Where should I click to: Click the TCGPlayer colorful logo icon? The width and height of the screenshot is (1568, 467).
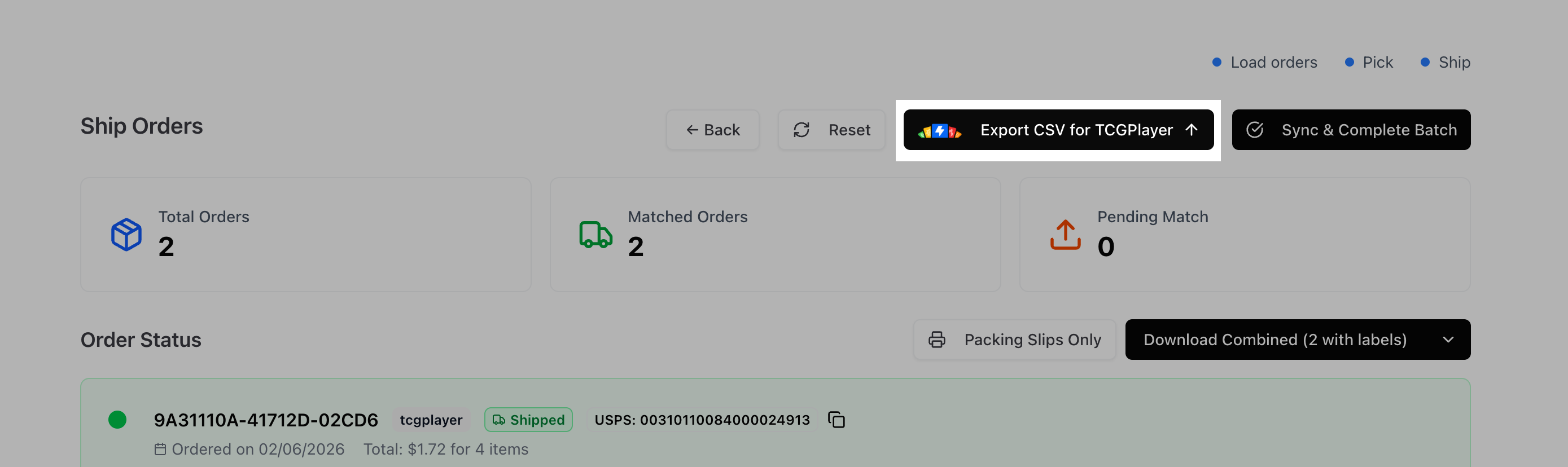coord(939,131)
